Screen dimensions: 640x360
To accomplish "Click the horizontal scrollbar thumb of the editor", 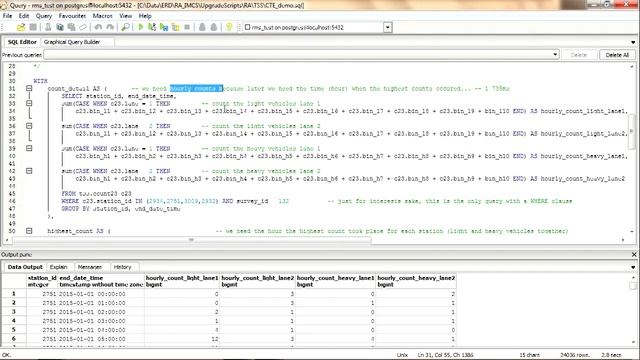I will click(191, 240).
